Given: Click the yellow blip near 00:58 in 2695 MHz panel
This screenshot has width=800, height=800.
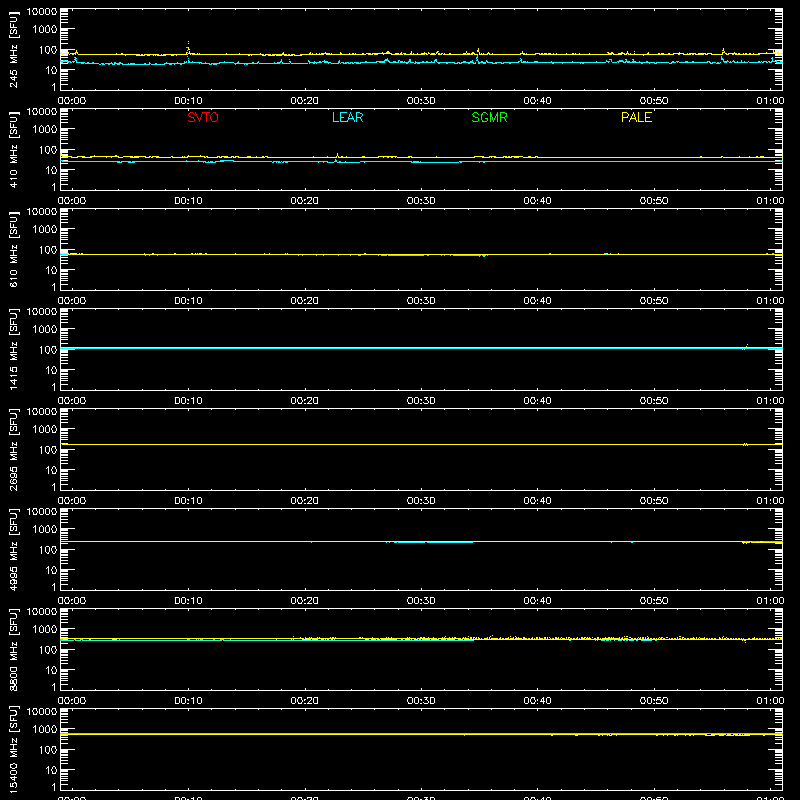Looking at the screenshot, I should [745, 445].
